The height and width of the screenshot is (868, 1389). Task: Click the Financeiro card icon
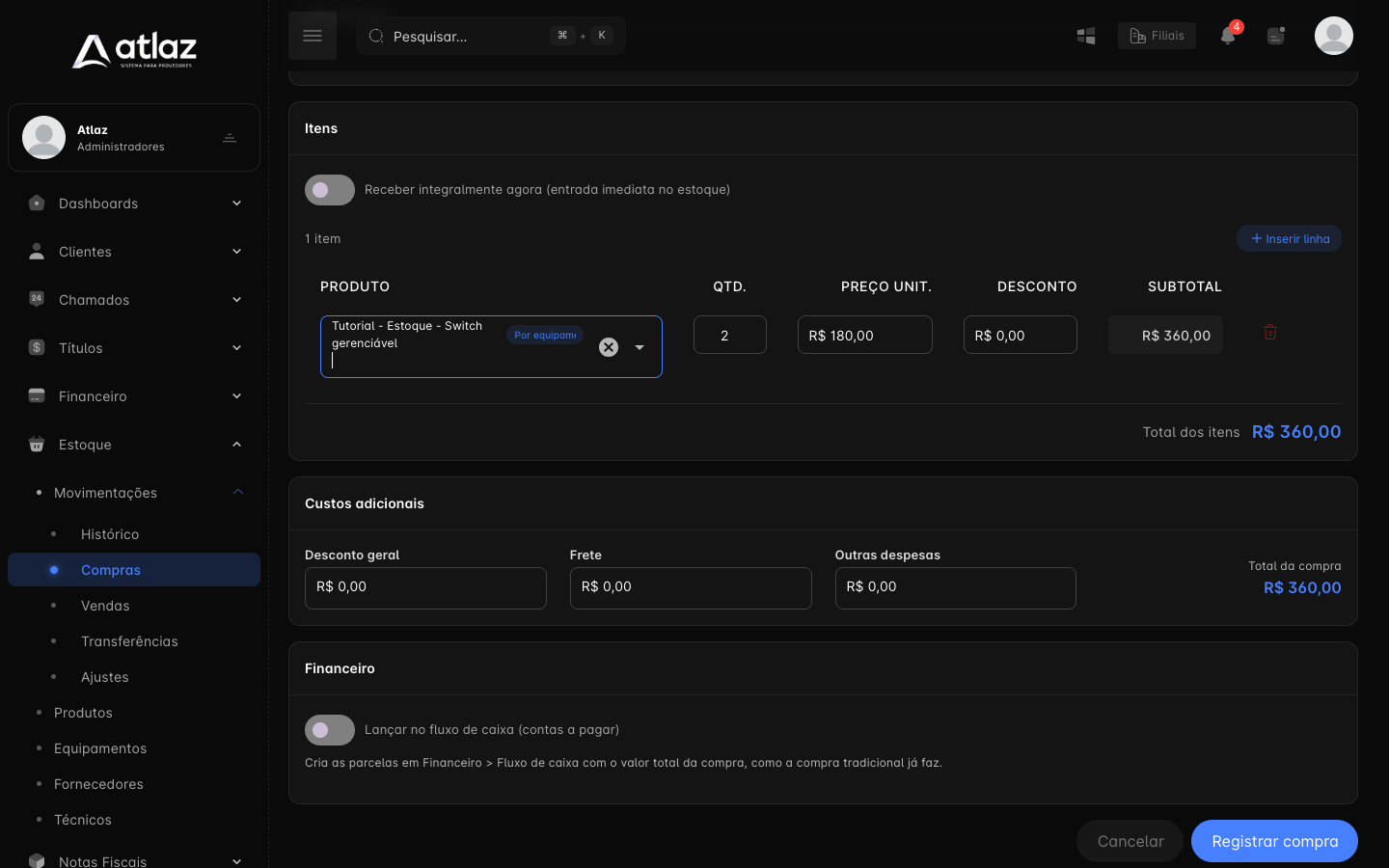click(x=37, y=395)
